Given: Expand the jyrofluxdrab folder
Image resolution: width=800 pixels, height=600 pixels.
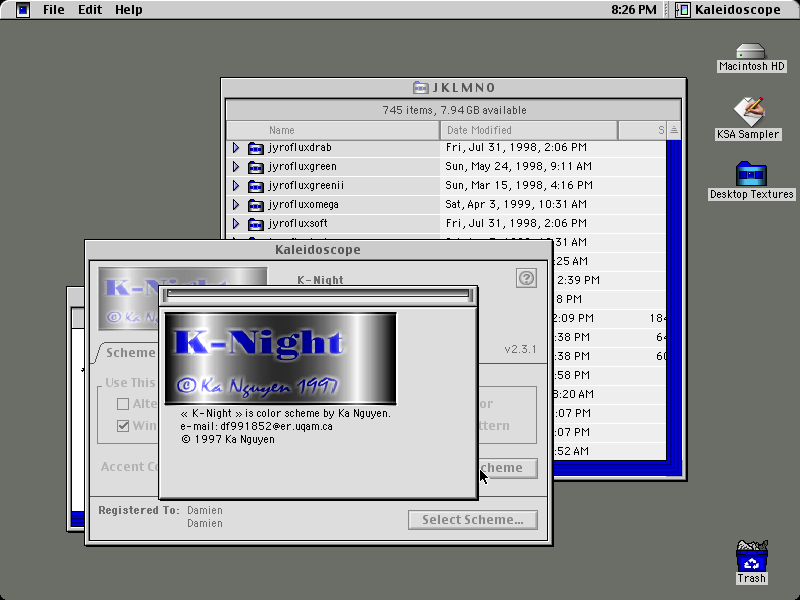Looking at the screenshot, I should click(x=236, y=147).
